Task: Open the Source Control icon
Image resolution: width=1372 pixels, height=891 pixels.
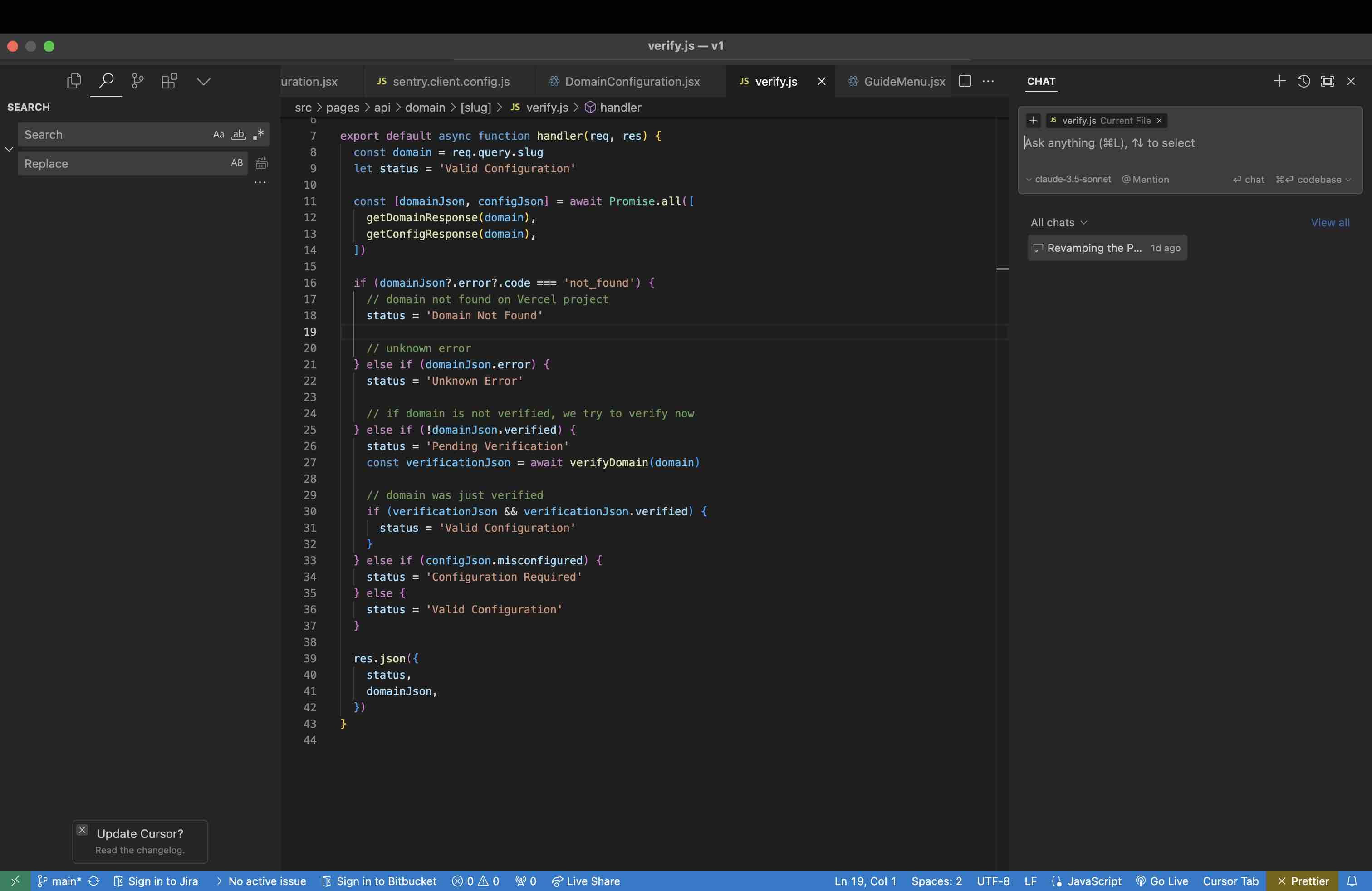Action: tap(137, 81)
